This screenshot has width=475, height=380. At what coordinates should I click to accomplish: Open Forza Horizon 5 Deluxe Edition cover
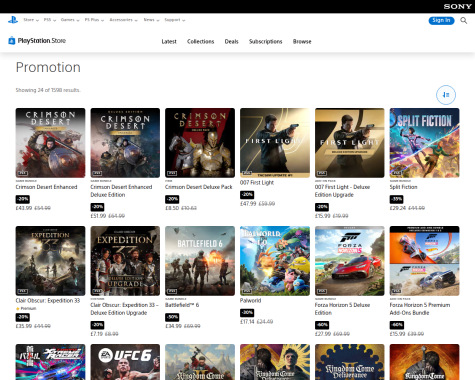[350, 261]
